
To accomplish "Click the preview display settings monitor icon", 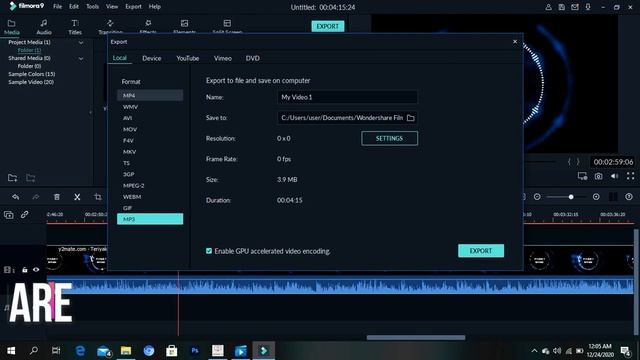I will [582, 176].
